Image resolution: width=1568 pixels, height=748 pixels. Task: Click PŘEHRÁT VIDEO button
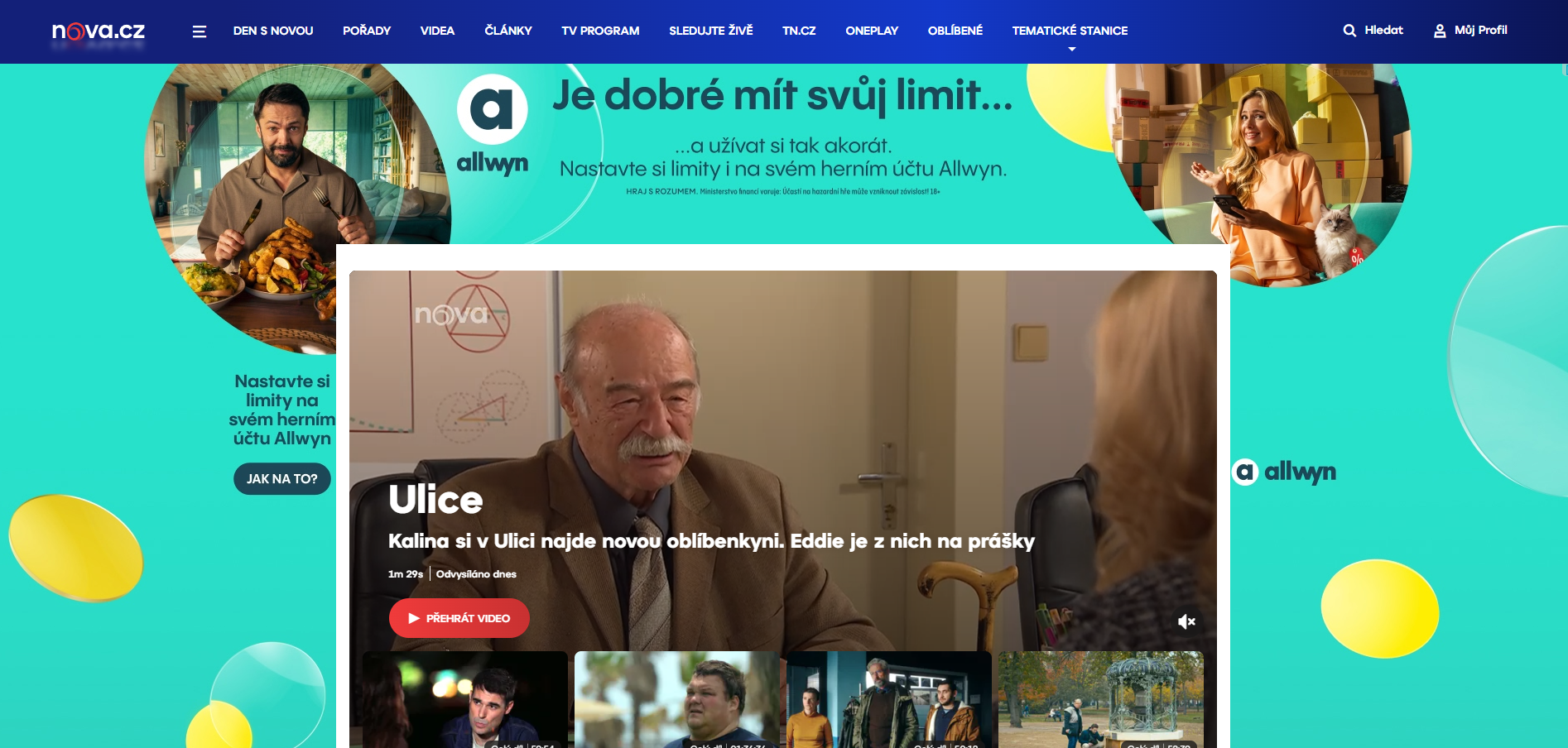click(x=459, y=618)
